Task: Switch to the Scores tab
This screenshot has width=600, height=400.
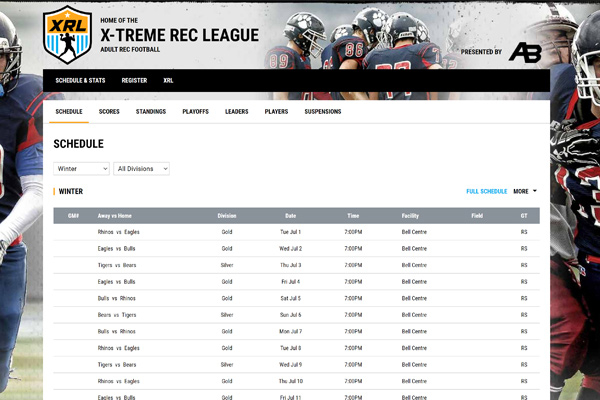Action: [109, 111]
